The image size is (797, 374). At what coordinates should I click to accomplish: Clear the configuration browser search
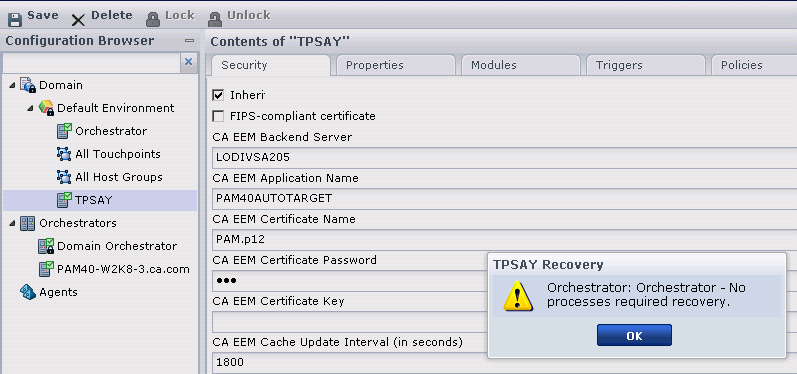[x=189, y=62]
